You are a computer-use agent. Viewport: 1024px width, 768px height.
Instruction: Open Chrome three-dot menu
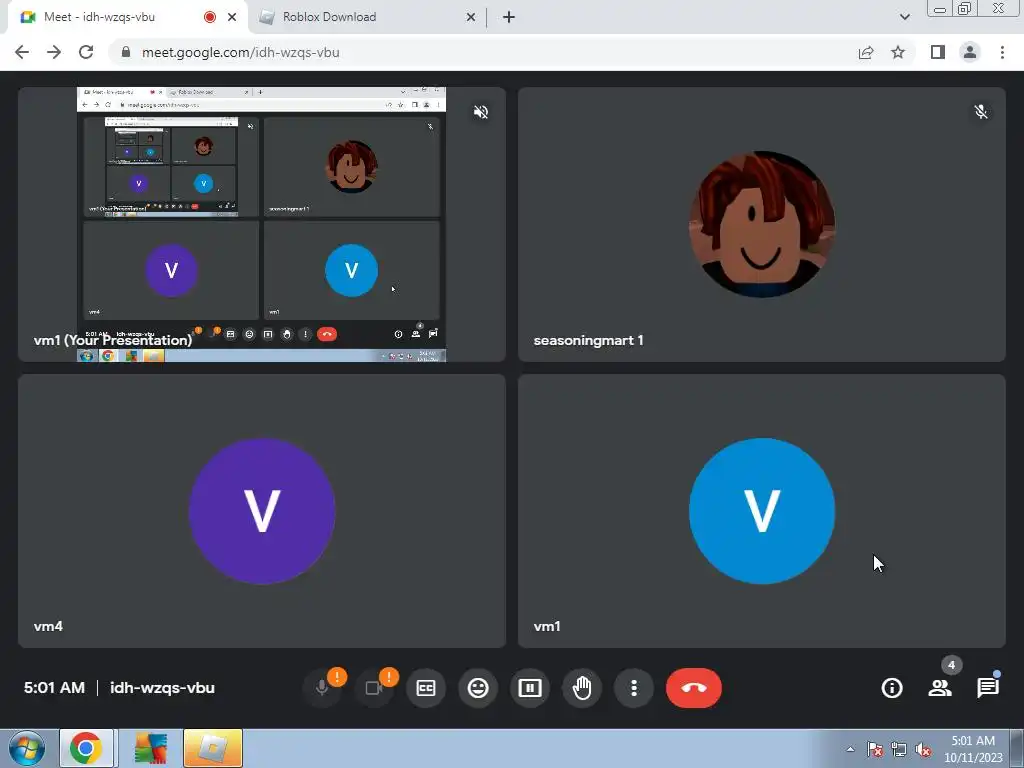coord(1002,52)
